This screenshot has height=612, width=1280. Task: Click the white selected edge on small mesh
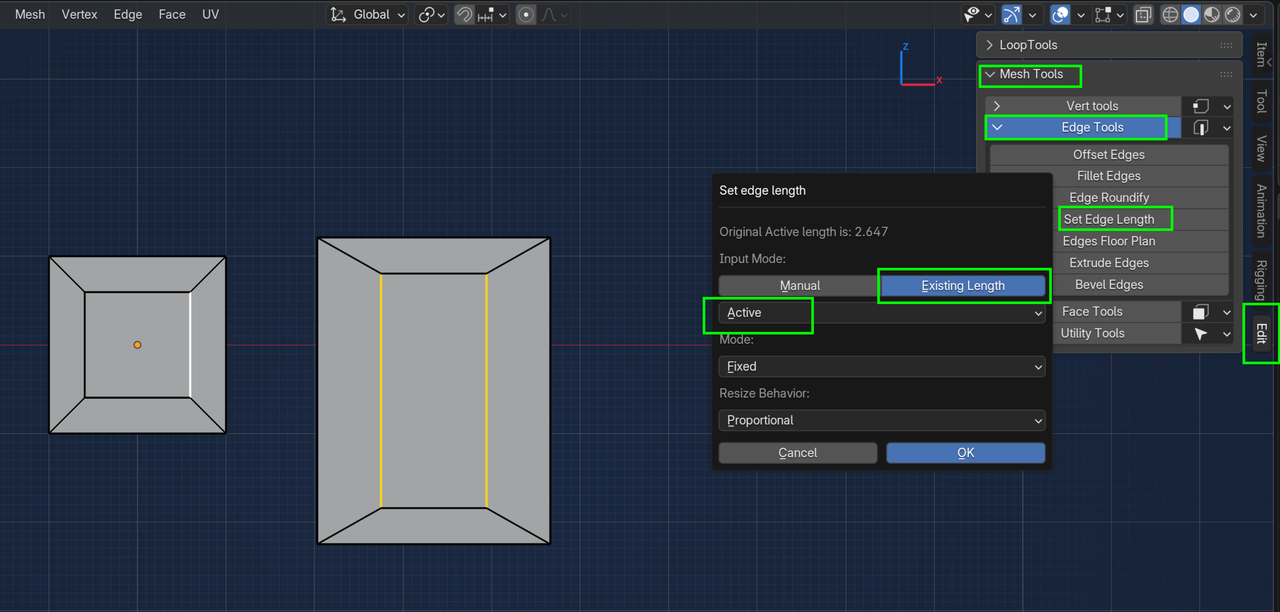[190, 345]
